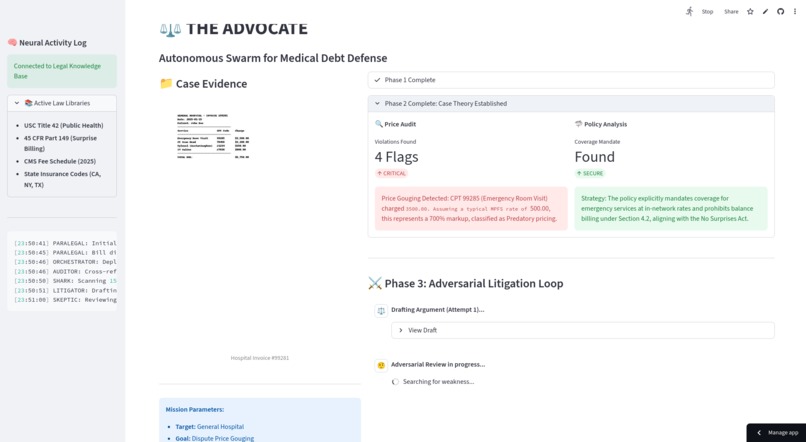Open the Manage app panel

[777, 433]
